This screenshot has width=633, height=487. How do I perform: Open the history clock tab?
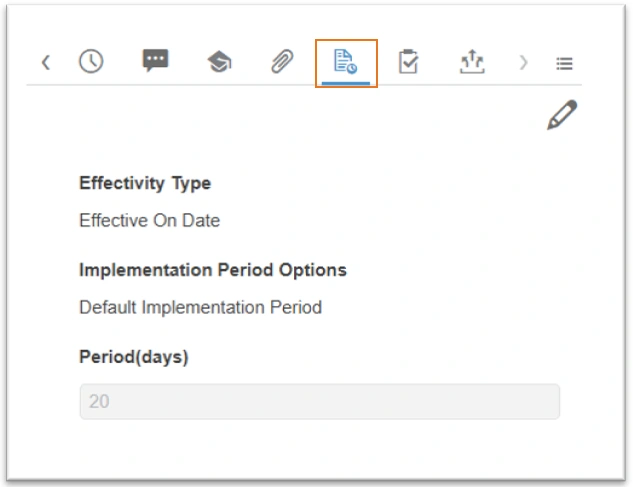click(x=91, y=62)
